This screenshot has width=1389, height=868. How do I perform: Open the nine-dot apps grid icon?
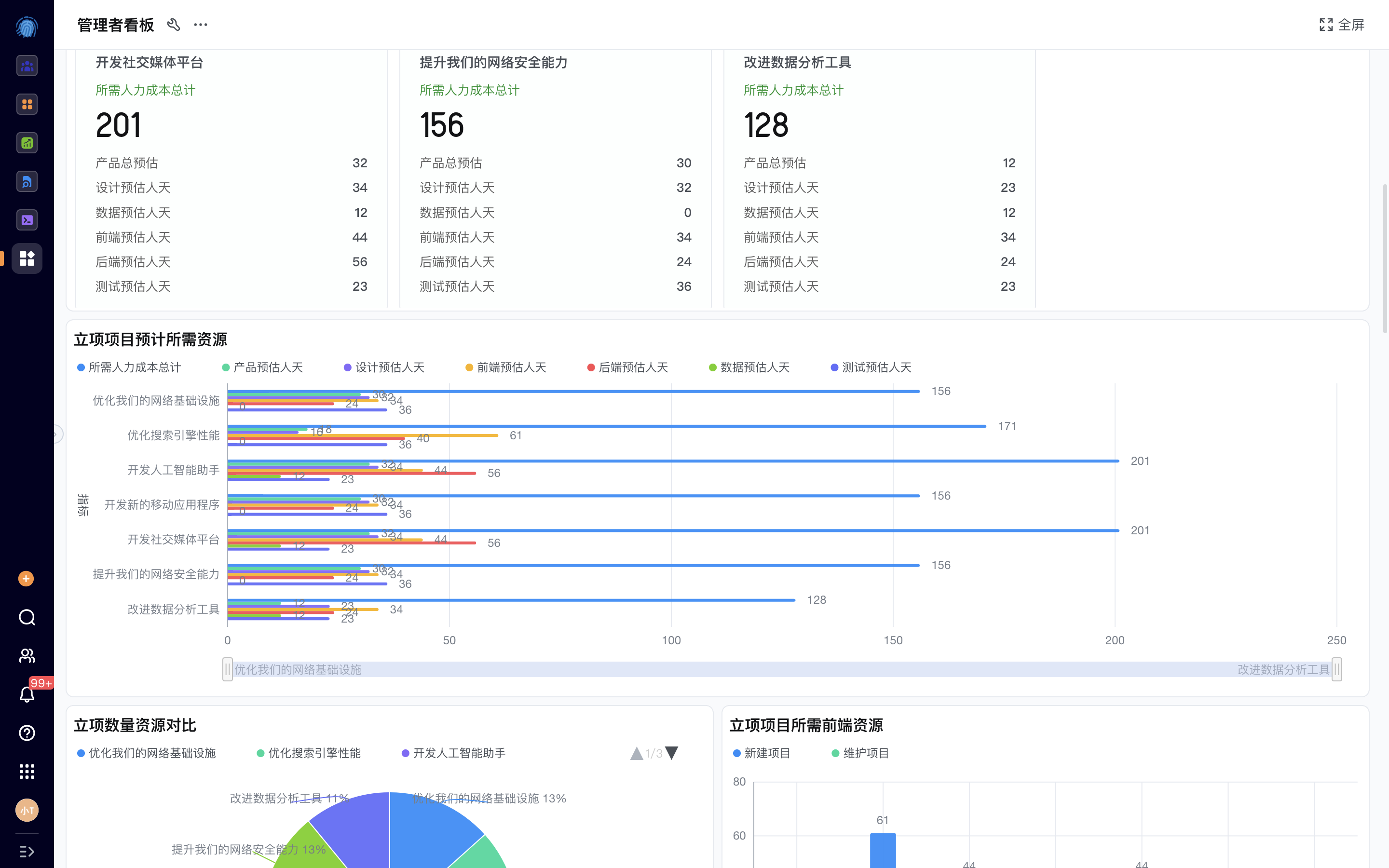tap(27, 772)
